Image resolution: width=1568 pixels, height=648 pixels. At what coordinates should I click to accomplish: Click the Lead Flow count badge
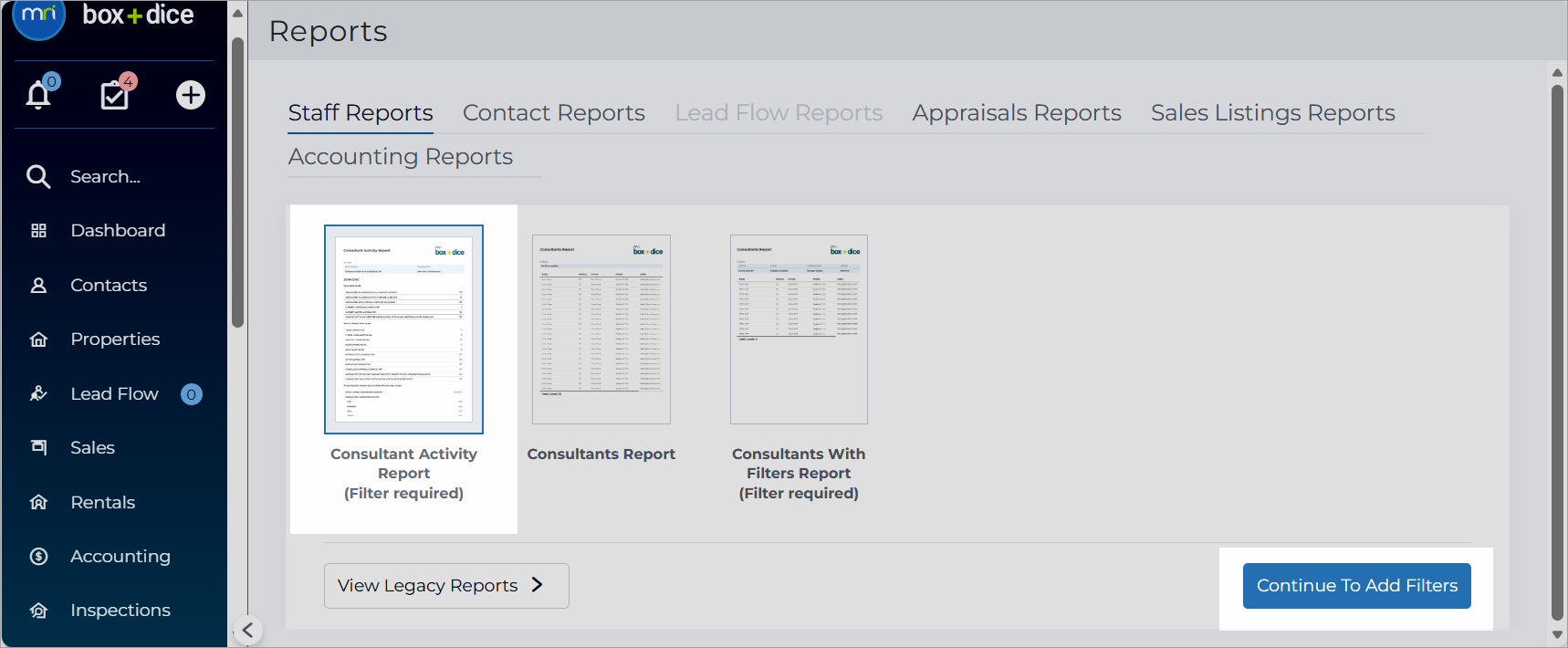click(x=191, y=394)
